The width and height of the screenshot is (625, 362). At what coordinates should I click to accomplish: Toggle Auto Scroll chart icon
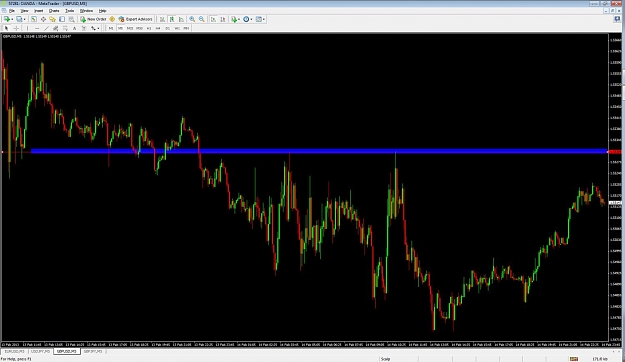click(x=213, y=19)
